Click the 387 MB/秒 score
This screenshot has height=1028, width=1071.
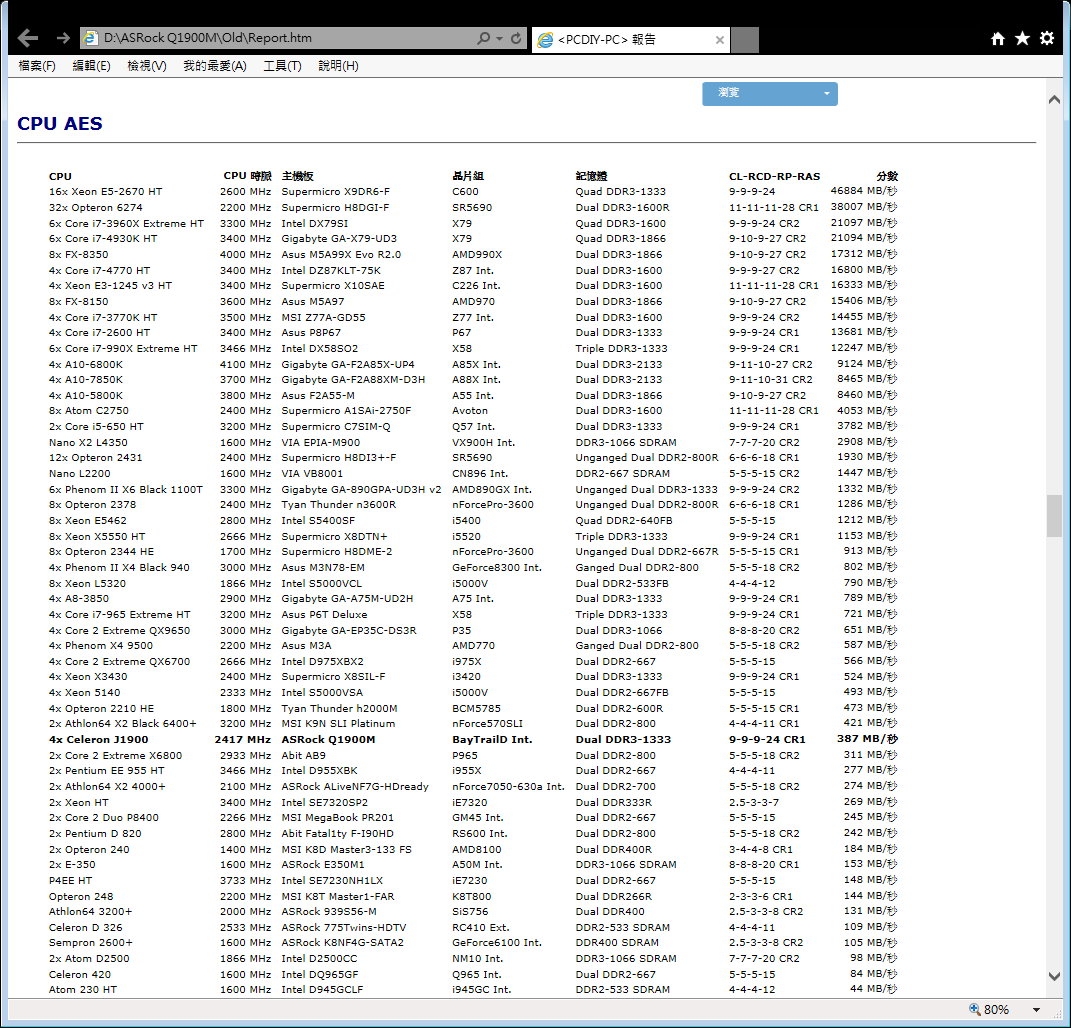[x=867, y=739]
